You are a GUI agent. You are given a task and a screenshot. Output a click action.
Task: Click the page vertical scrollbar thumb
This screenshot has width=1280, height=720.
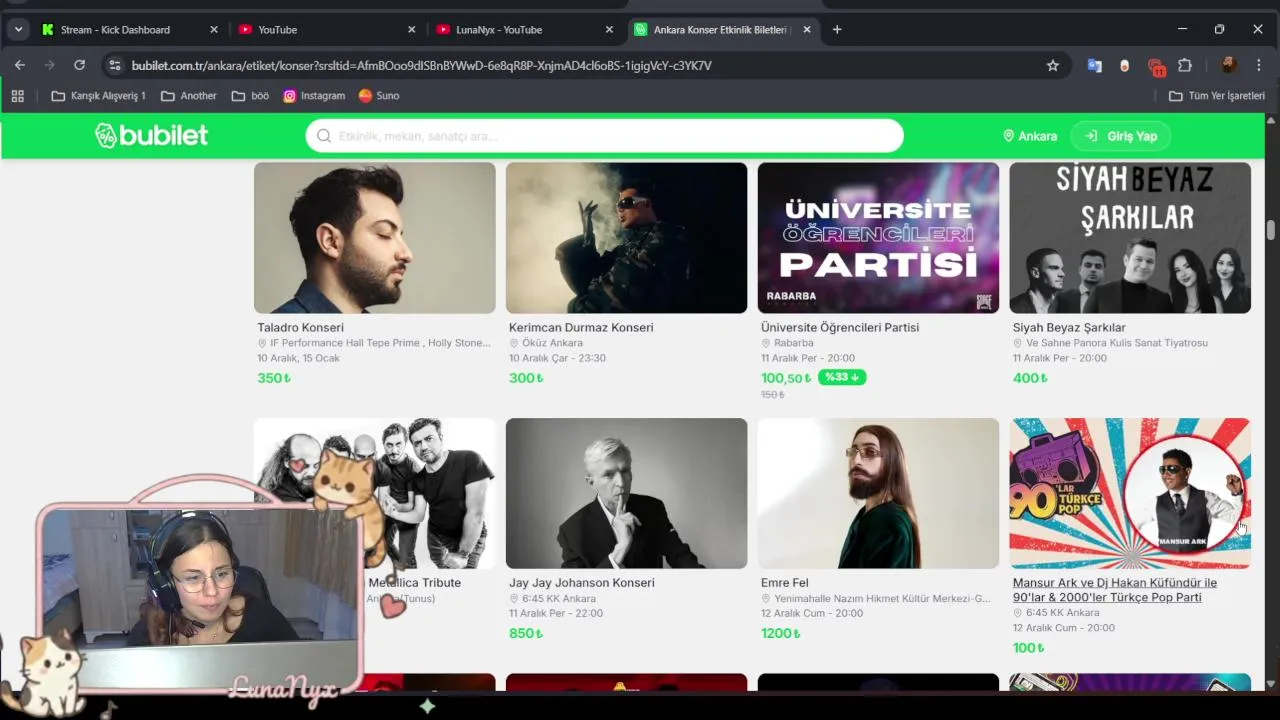1271,229
